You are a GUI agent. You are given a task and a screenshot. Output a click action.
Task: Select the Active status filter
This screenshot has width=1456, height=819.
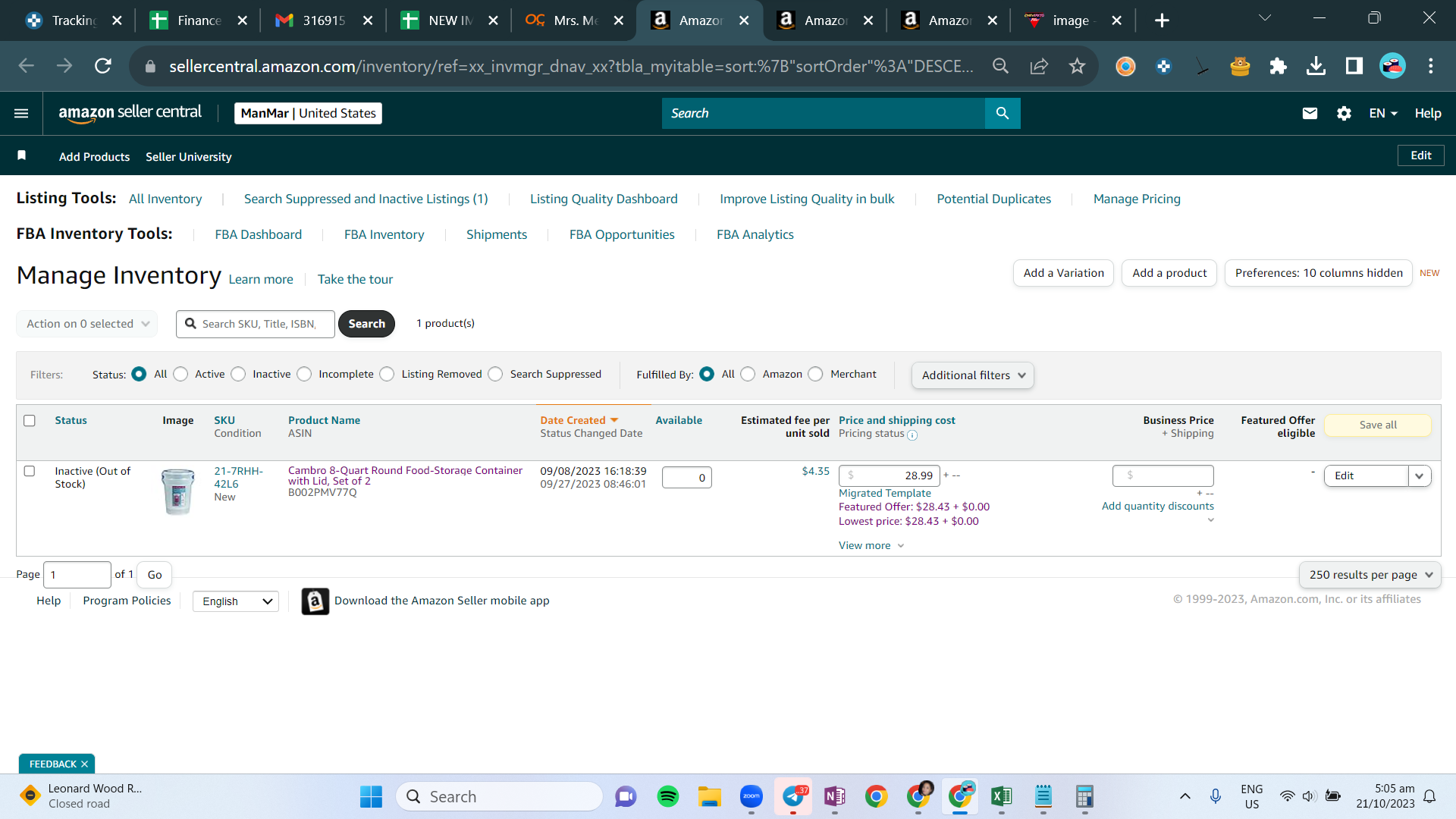coord(180,374)
